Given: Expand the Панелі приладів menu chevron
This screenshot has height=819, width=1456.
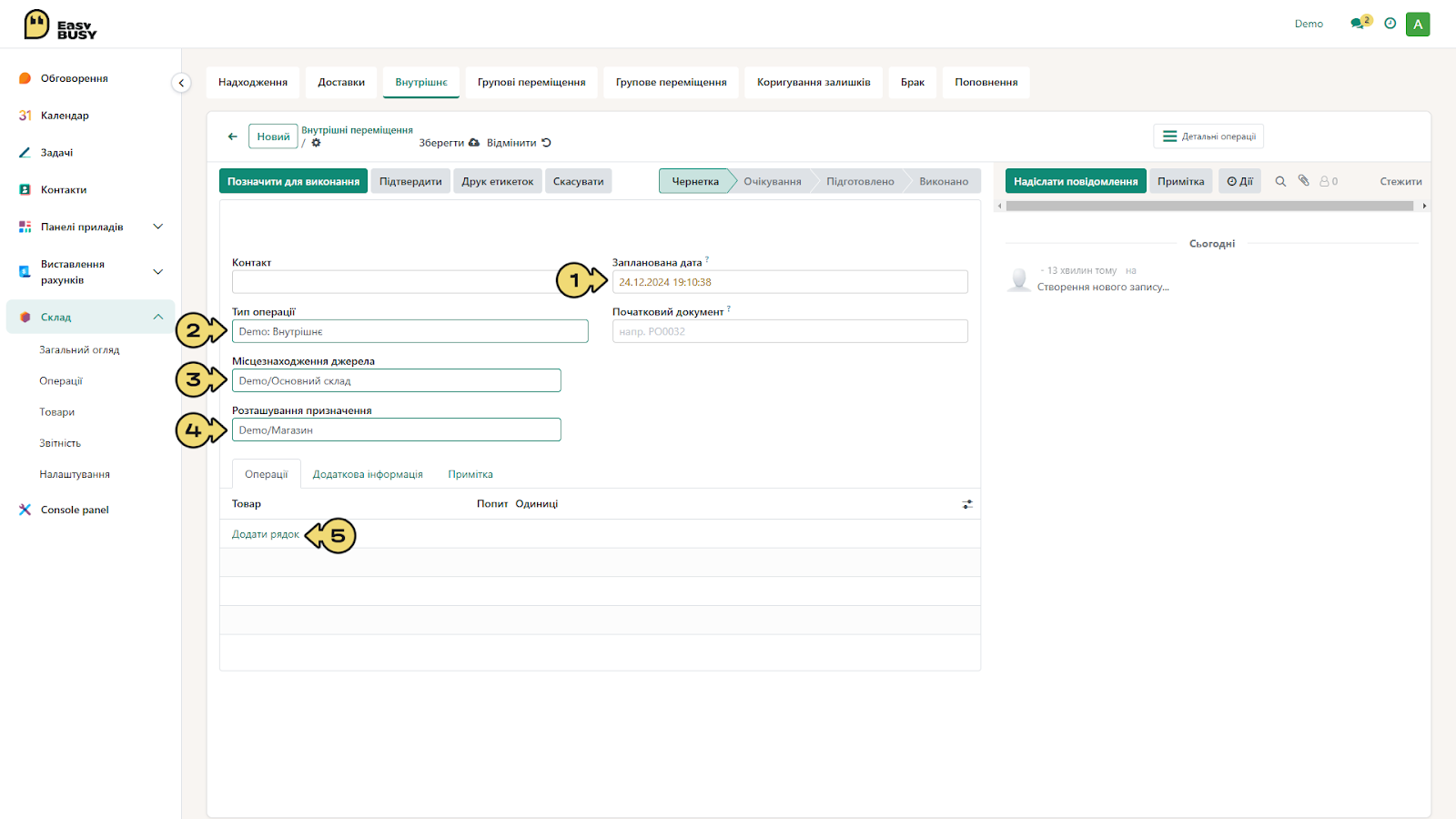Looking at the screenshot, I should click(157, 227).
